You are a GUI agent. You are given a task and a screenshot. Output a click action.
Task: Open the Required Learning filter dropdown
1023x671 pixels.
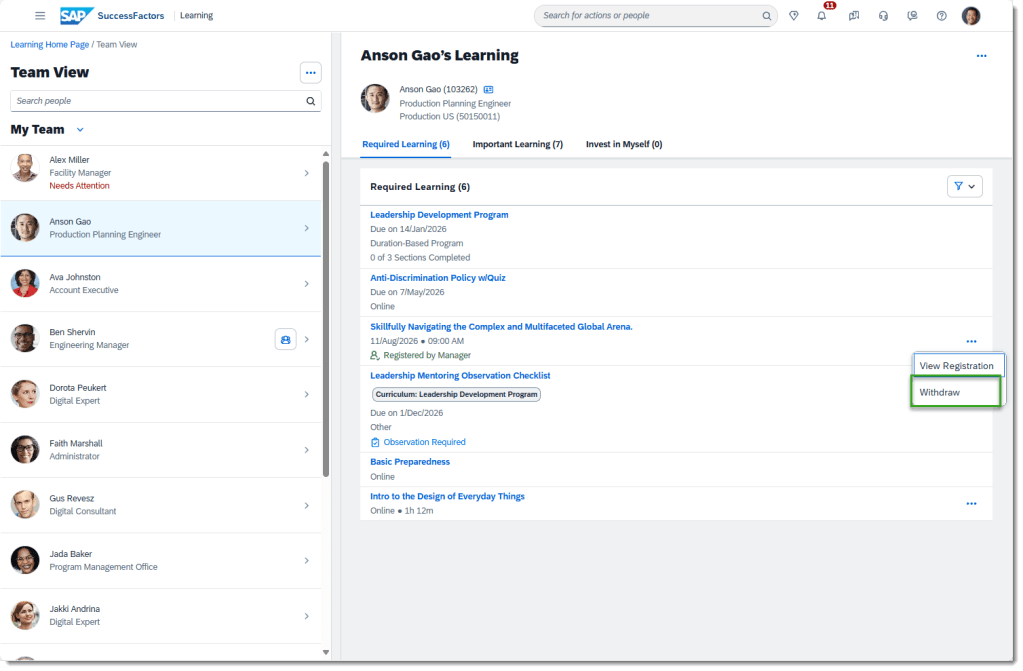click(964, 186)
